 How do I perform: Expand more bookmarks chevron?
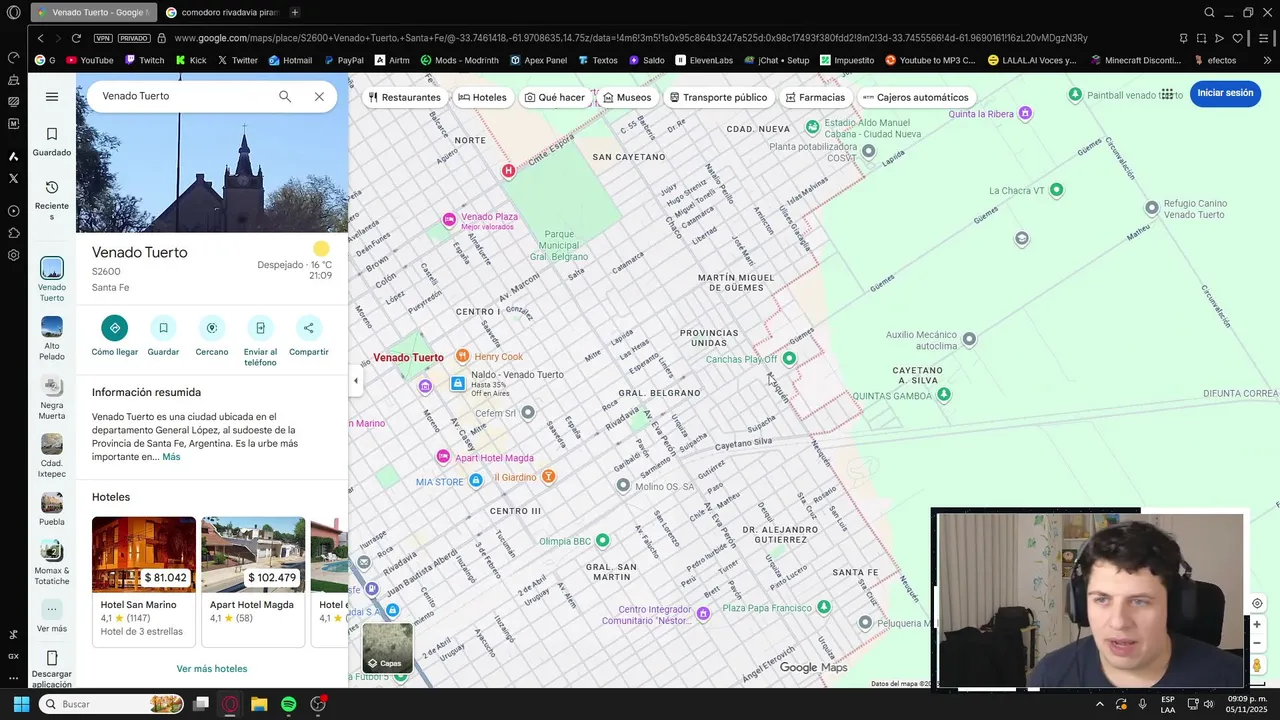pos(1267,60)
